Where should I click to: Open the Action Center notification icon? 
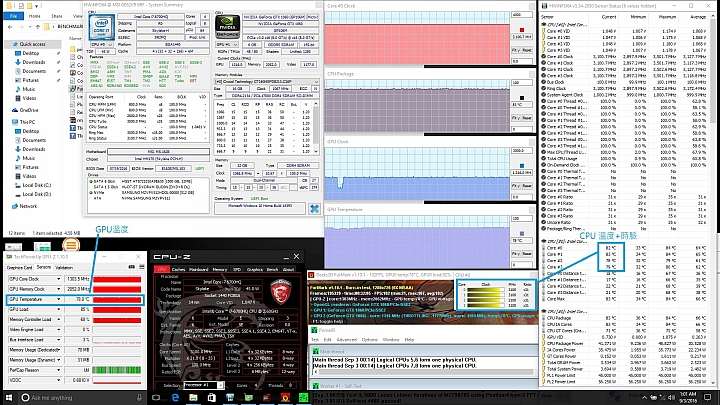point(708,398)
